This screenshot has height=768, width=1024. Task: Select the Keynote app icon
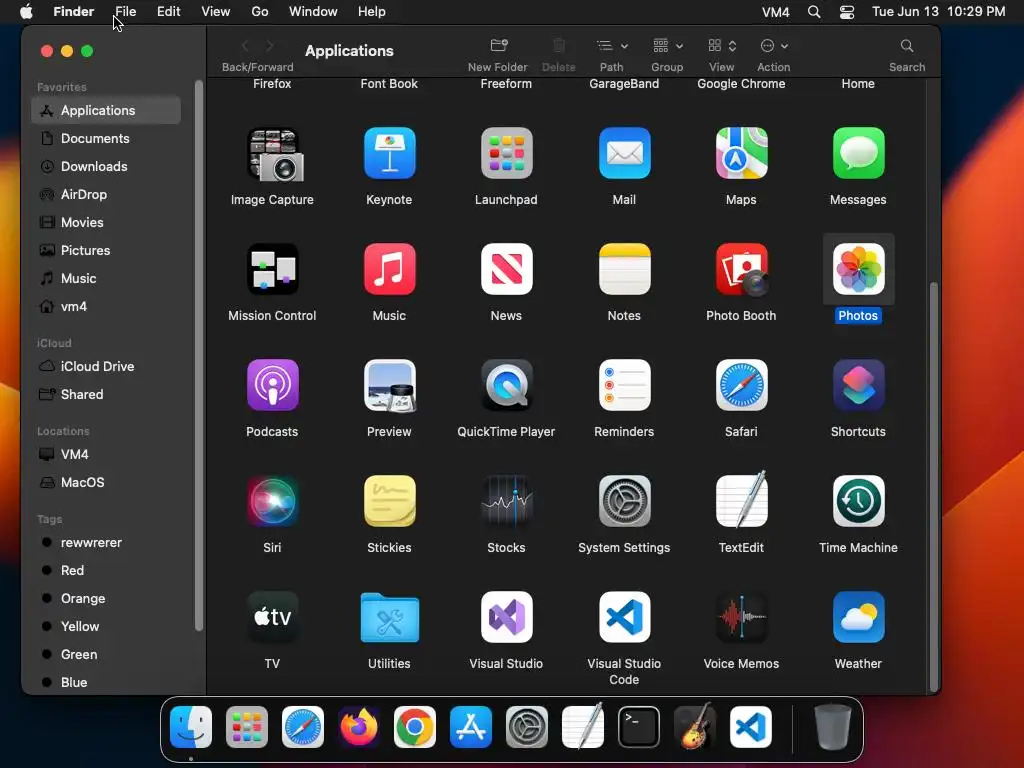point(390,153)
